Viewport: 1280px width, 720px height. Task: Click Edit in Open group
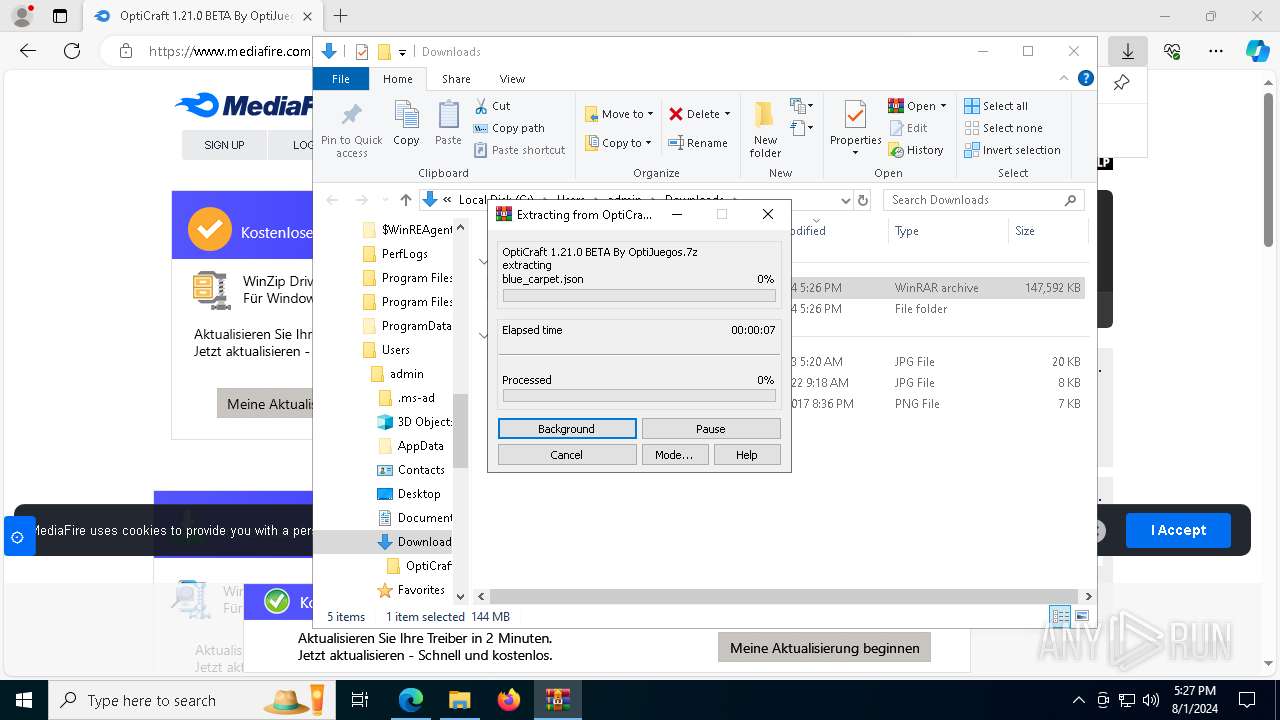pyautogui.click(x=908, y=128)
